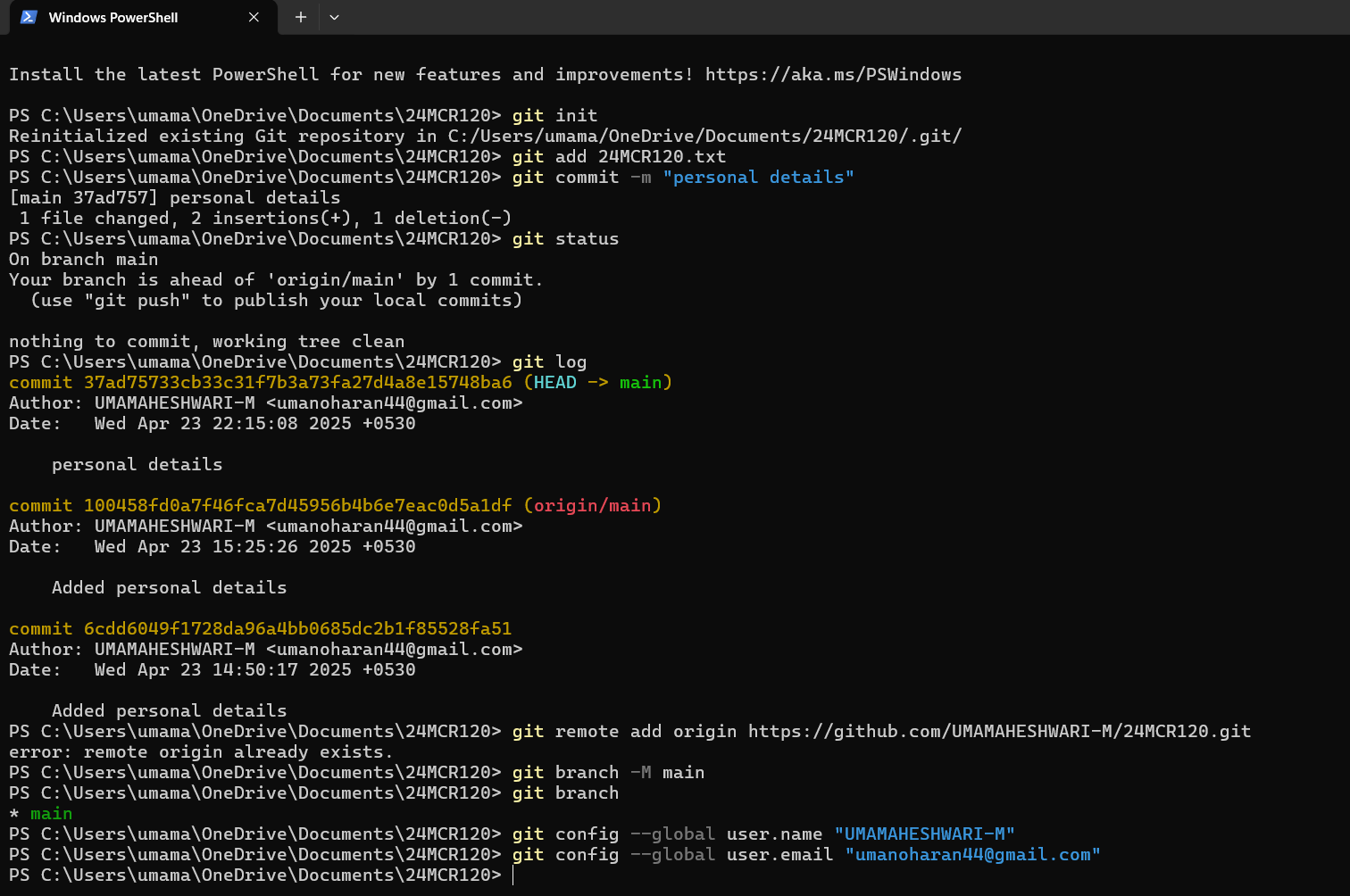Screen dimensions: 1350x896
Task: Click the 'git log' command text
Action: 549,361
